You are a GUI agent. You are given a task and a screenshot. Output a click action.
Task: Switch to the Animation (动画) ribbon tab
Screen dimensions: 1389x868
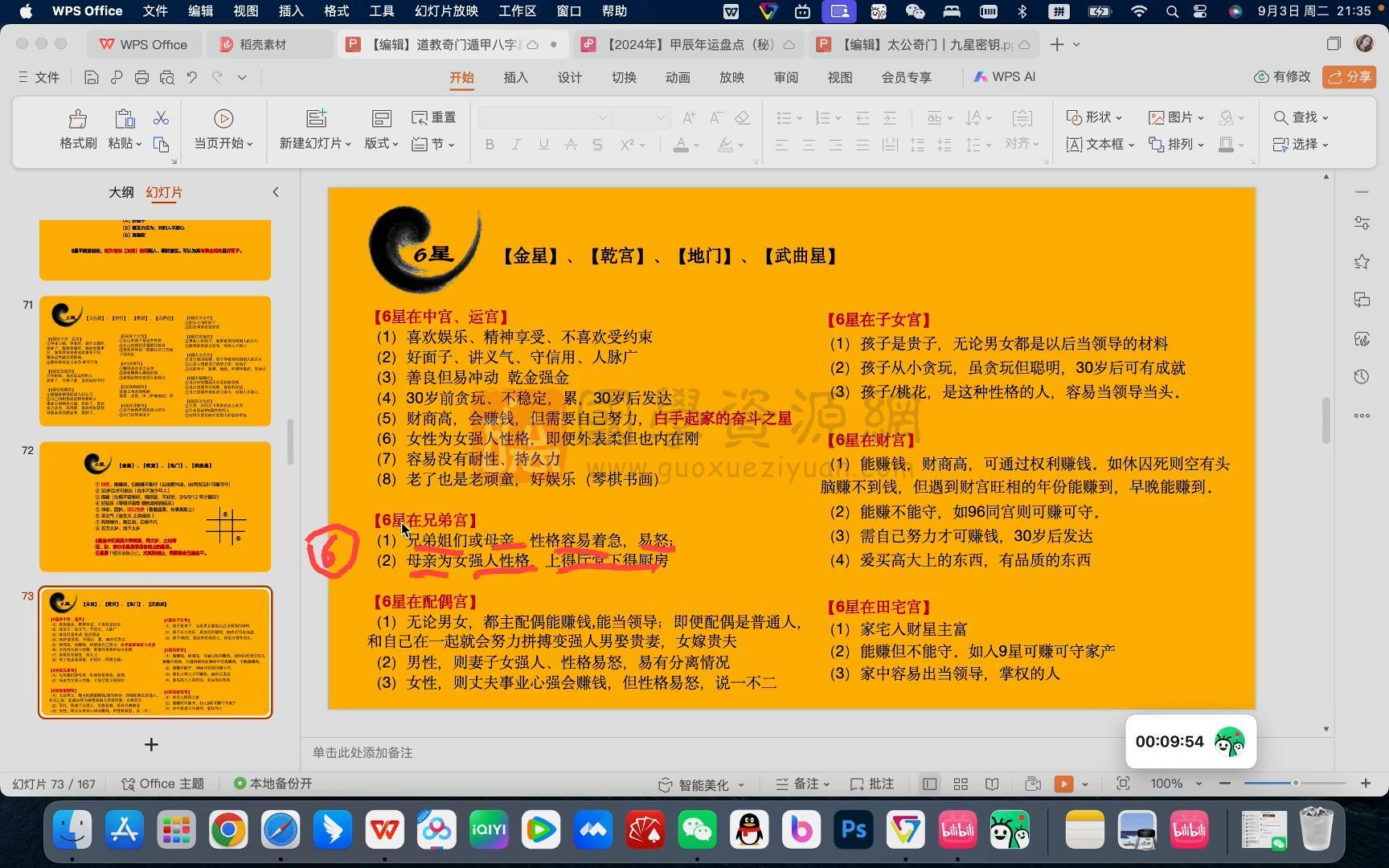click(x=678, y=77)
